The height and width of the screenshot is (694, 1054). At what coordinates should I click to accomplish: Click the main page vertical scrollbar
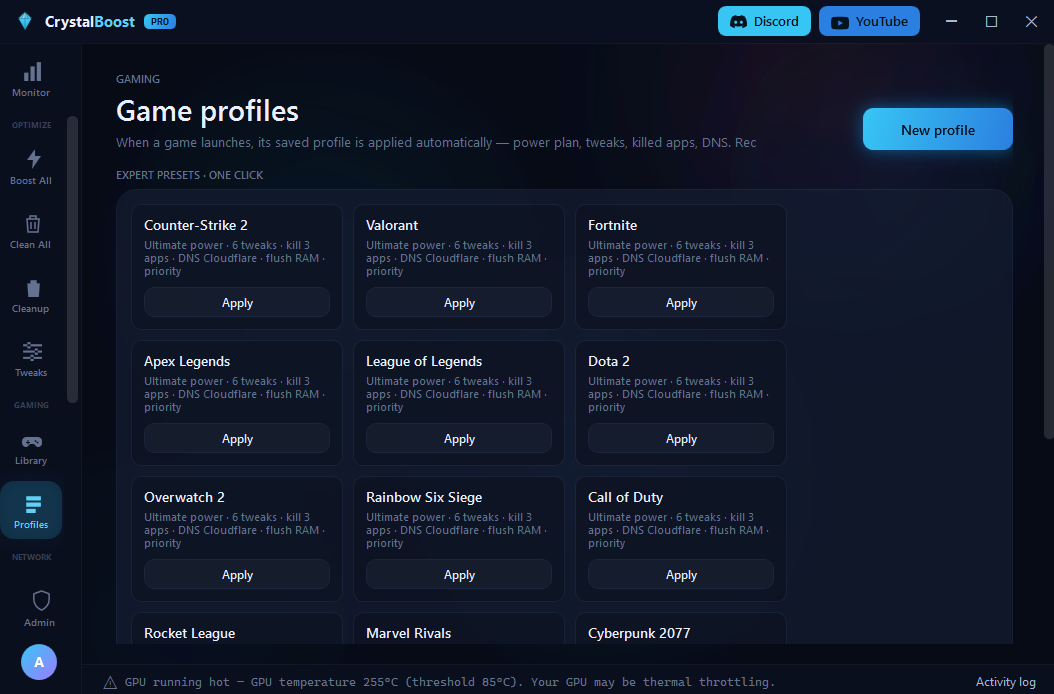[1049, 242]
